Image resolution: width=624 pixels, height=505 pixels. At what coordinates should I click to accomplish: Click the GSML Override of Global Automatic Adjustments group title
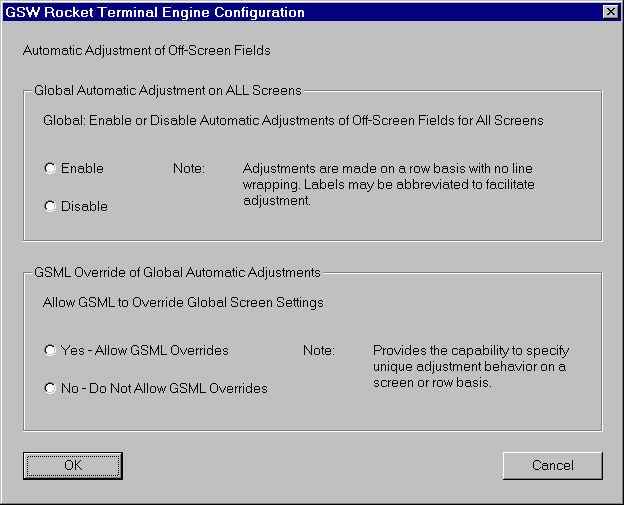[x=177, y=273]
